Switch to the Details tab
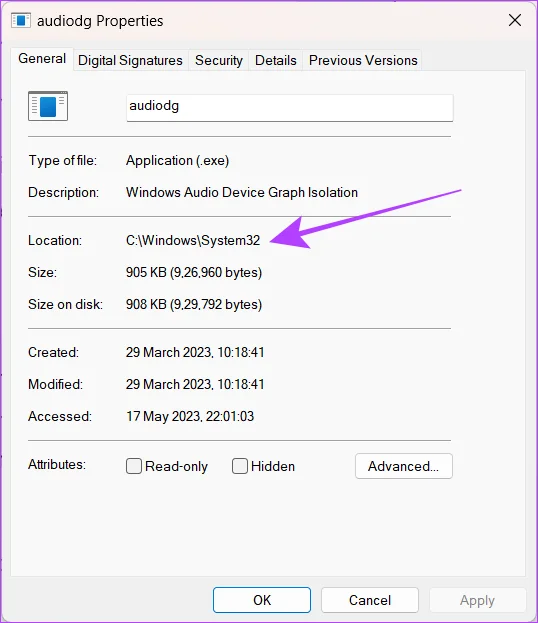The height and width of the screenshot is (624, 538). [x=276, y=60]
